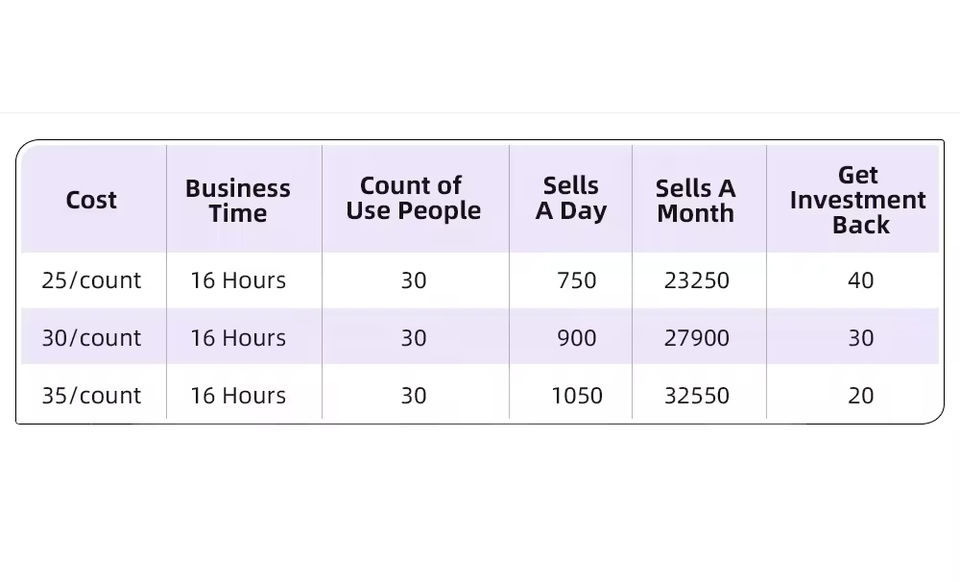Click the 40 investment back value
Viewport: 960px width, 582px height.
tap(861, 281)
